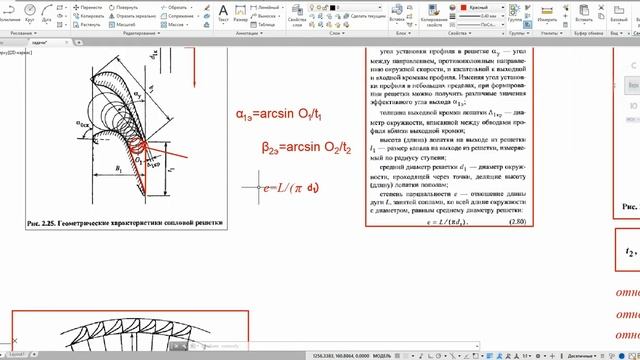The image size is (640, 360).
Task: Click the Base (Базовый) view icon
Action: (x=619, y=13)
